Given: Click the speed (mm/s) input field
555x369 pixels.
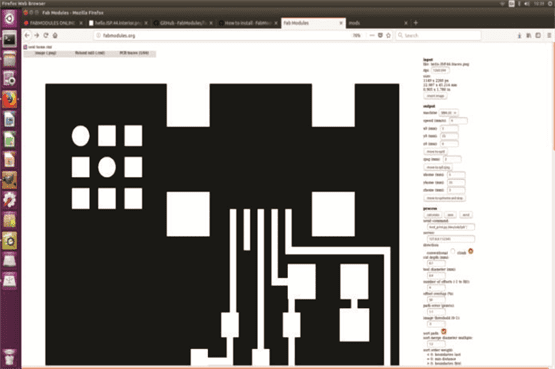Looking at the screenshot, I should tap(458, 121).
